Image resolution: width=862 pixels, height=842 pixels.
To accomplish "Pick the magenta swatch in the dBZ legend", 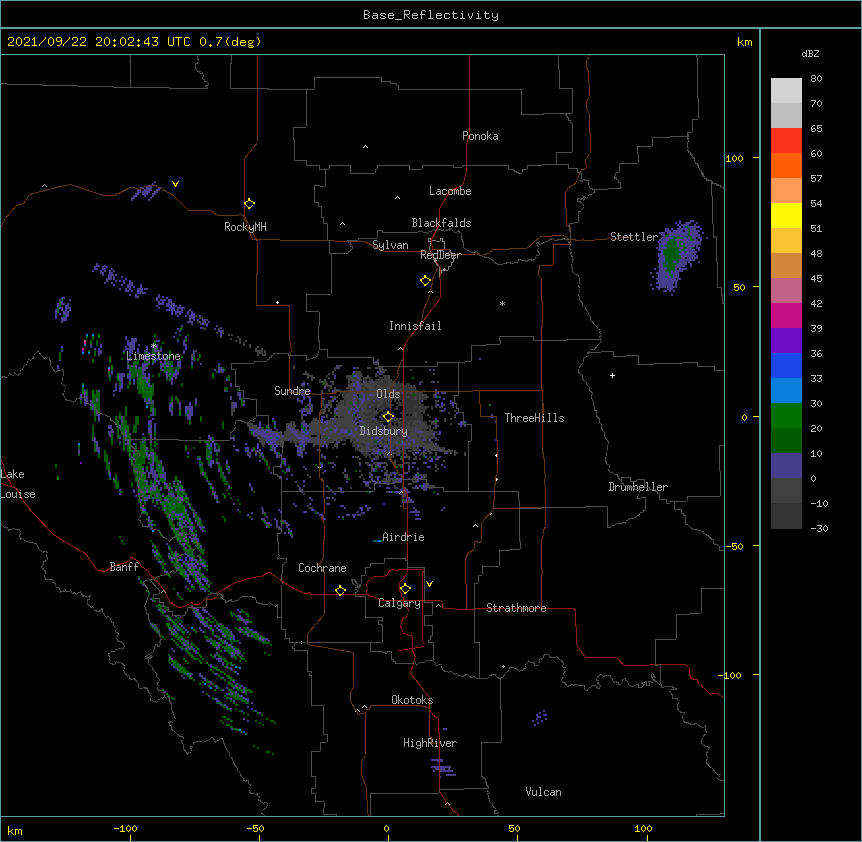I will 786,315.
